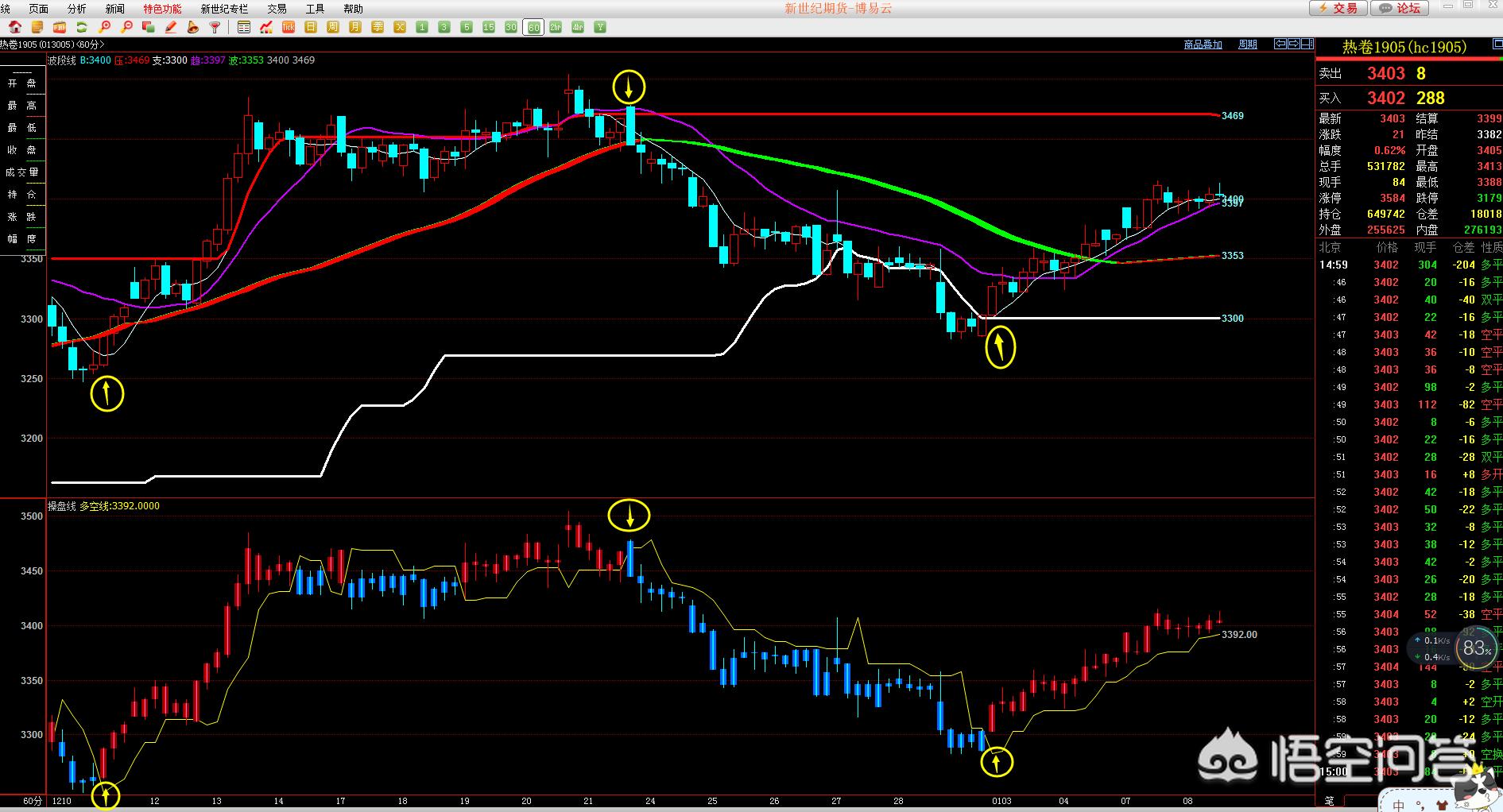
Task: Click the green Y period button
Action: [600, 27]
